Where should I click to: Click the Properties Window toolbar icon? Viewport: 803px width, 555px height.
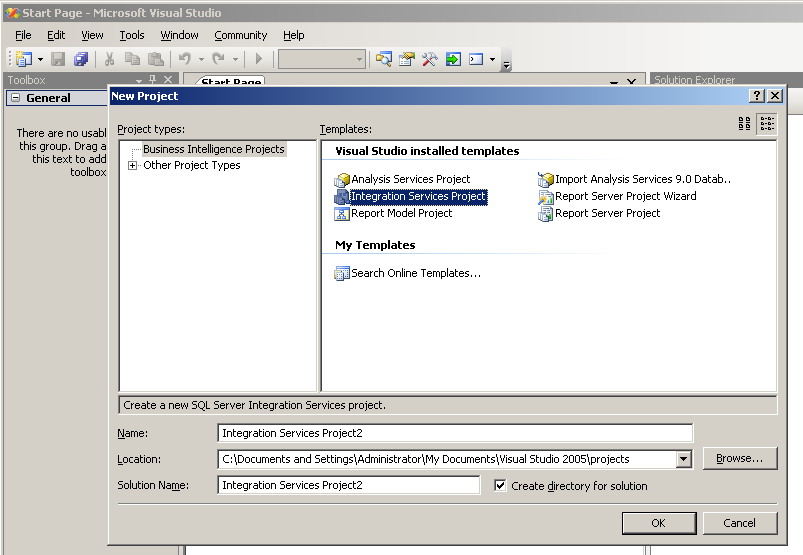(x=407, y=59)
